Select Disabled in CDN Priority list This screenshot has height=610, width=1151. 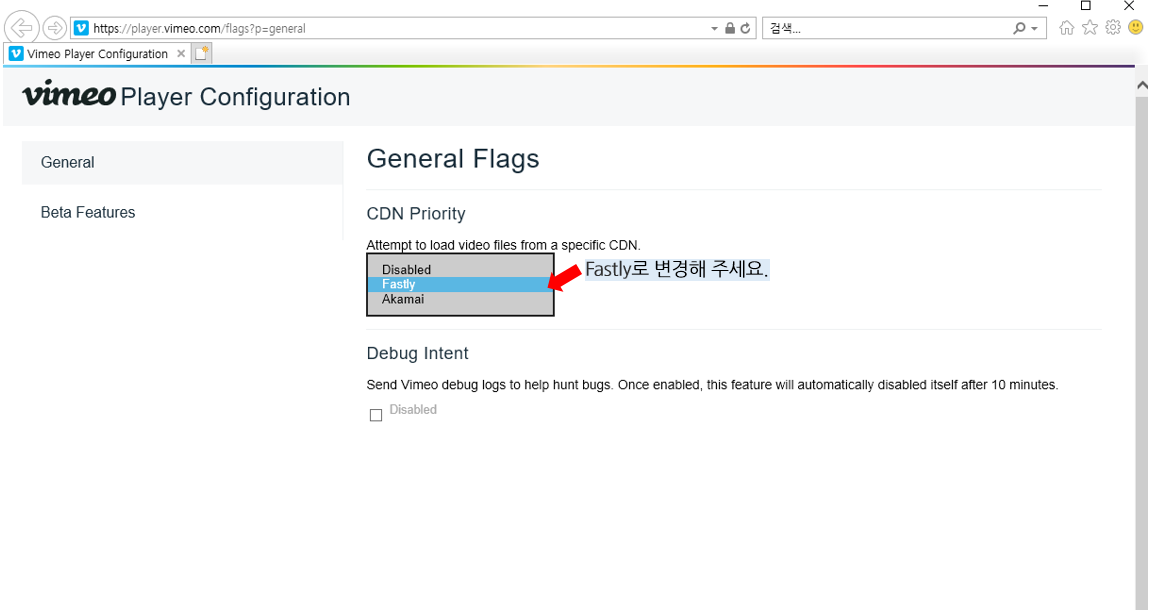point(406,269)
